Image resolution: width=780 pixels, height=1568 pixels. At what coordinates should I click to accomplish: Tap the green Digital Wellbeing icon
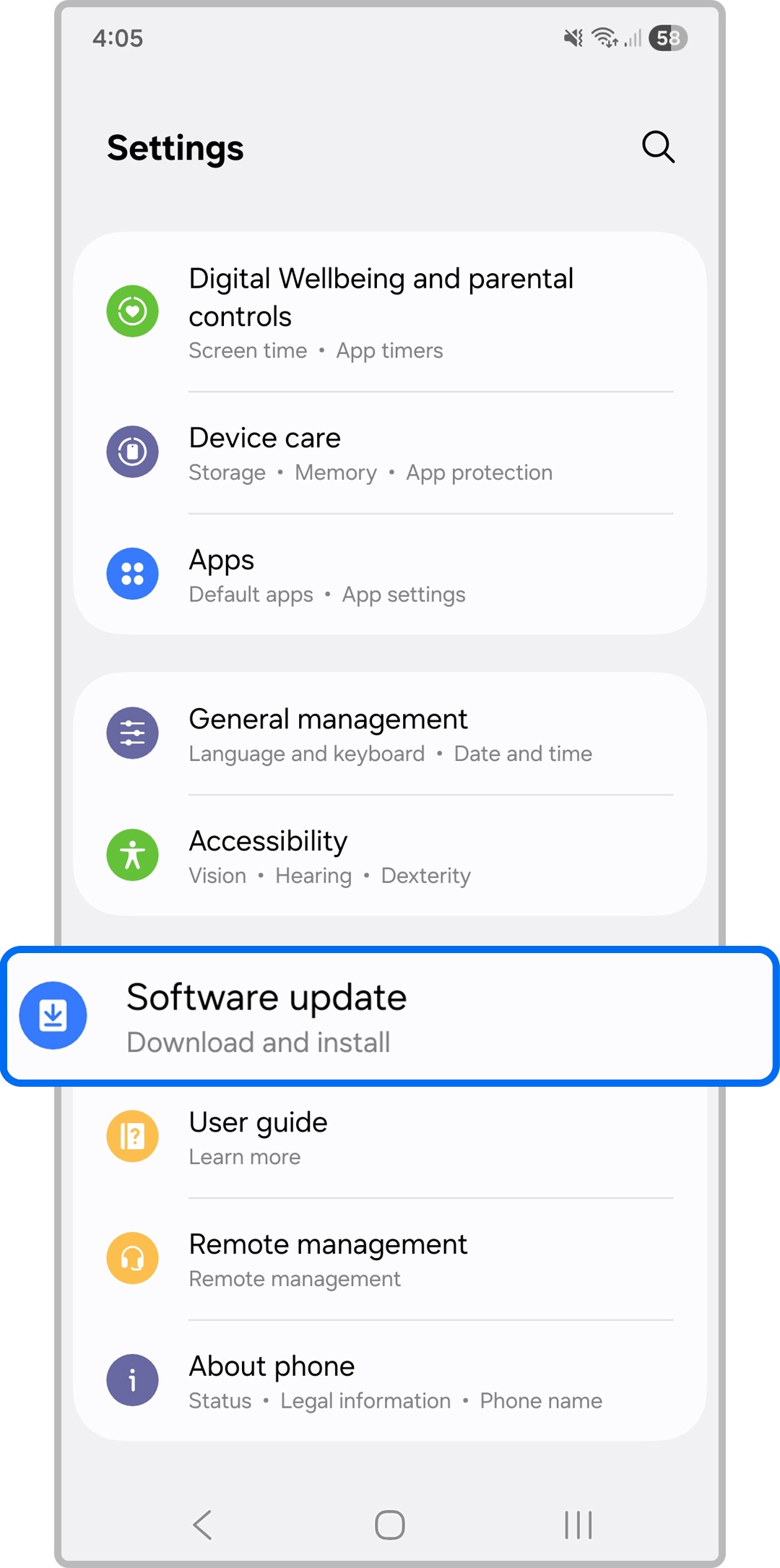pos(132,311)
